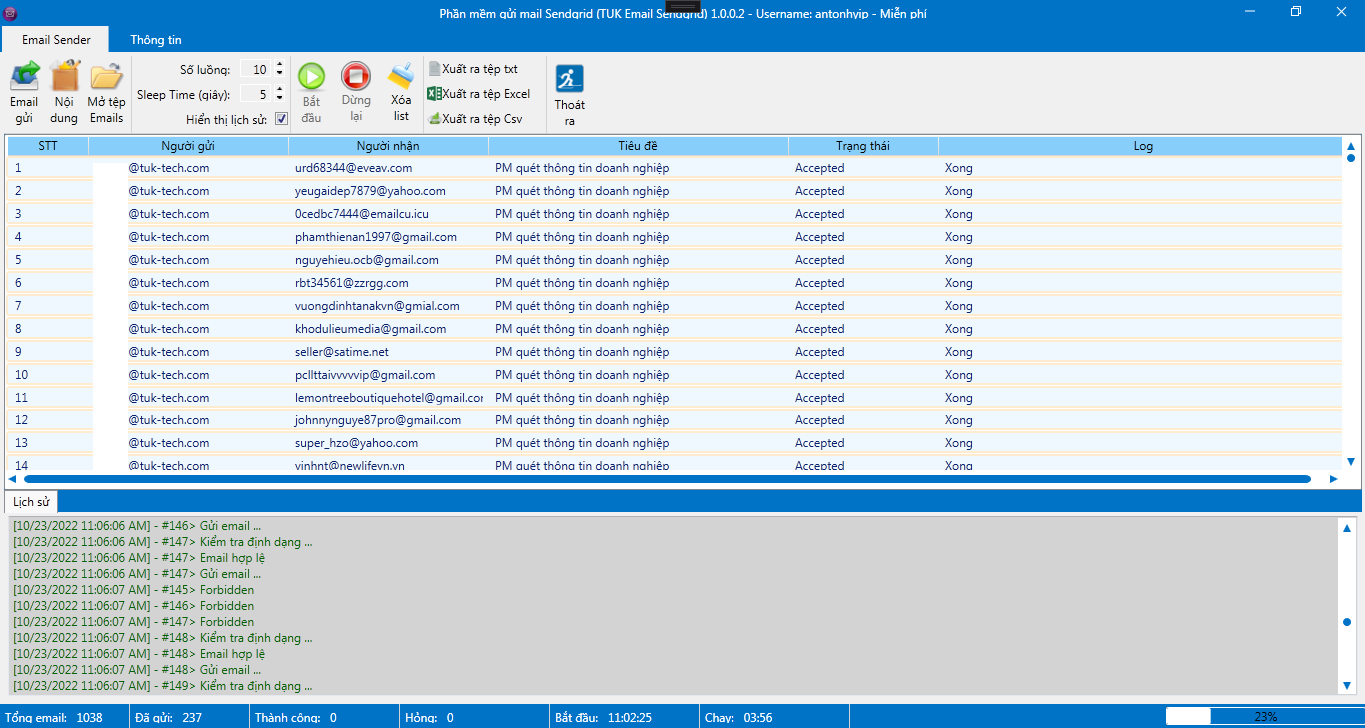
Task: Click the Hỏng 0 status entry
Action: tap(429, 717)
